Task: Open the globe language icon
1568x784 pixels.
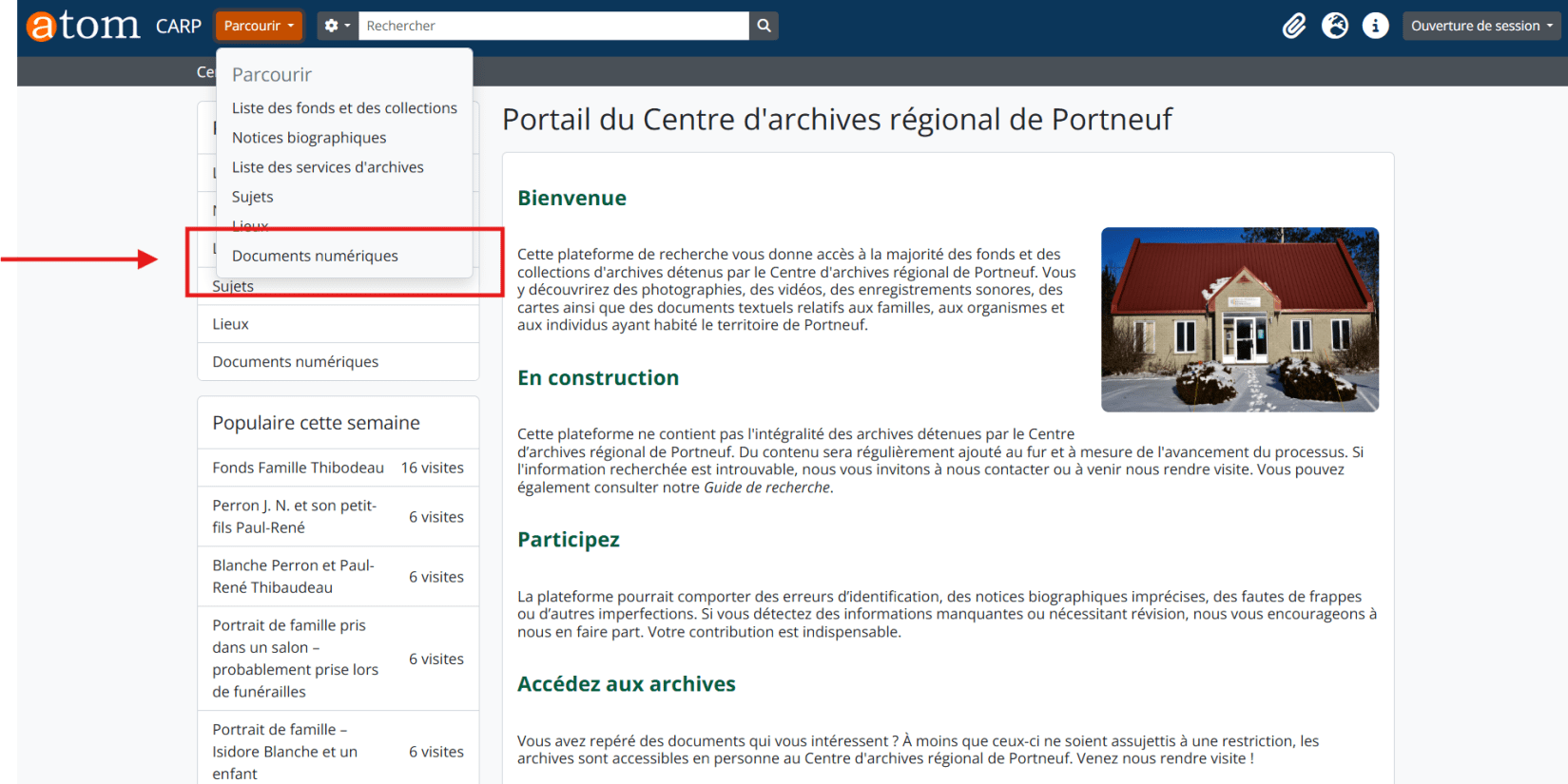Action: coord(1334,26)
